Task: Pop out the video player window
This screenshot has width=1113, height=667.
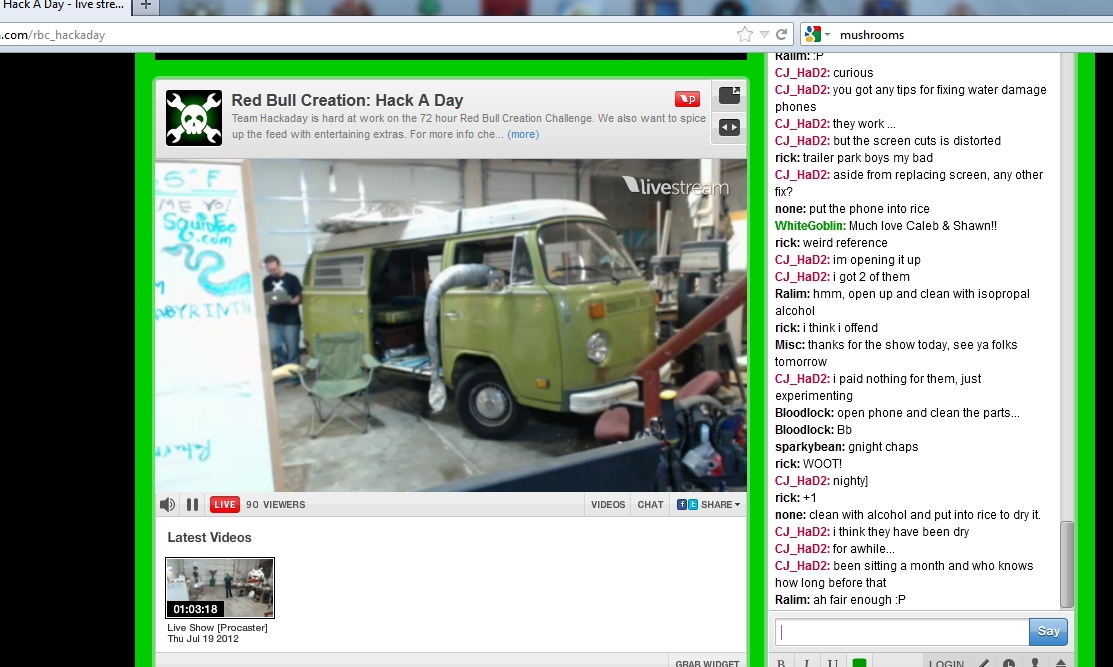Action: coord(729,96)
